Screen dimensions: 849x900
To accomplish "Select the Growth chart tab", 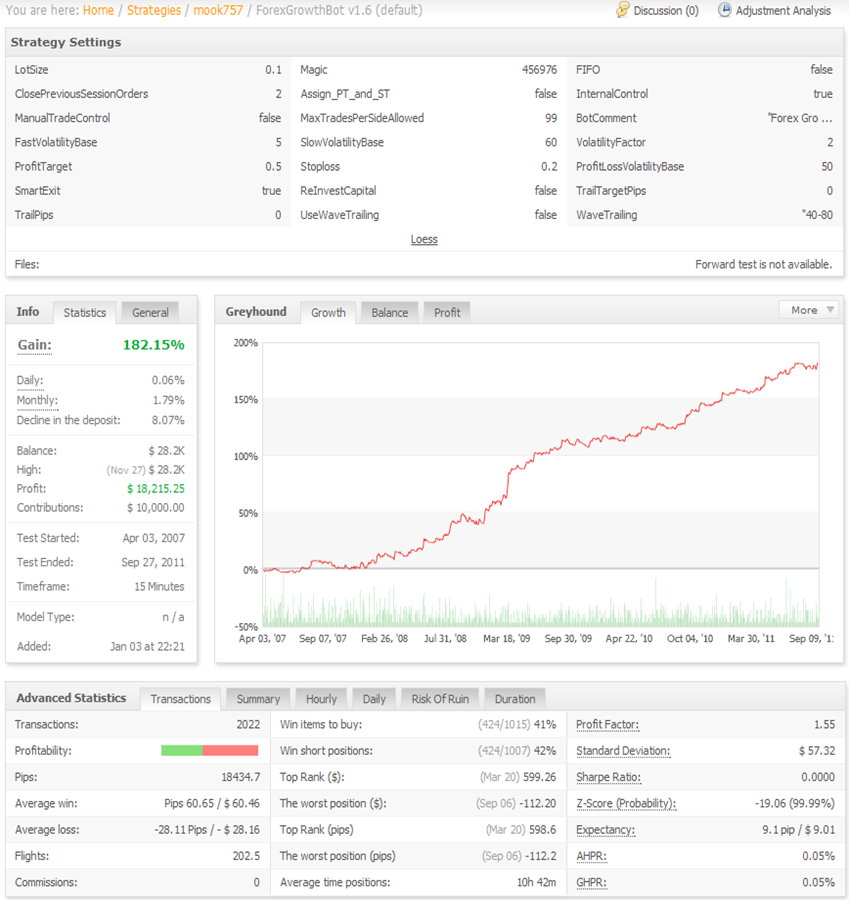I will pos(328,312).
